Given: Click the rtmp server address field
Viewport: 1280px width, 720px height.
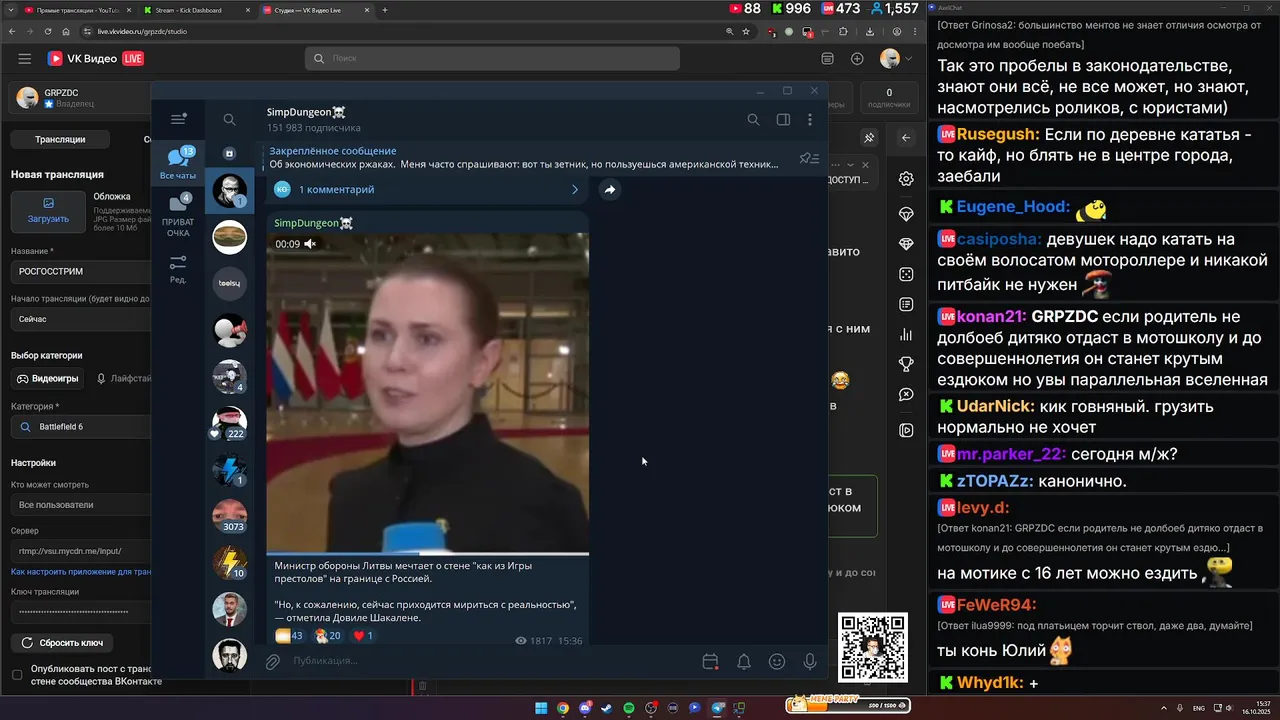Looking at the screenshot, I should (81, 550).
